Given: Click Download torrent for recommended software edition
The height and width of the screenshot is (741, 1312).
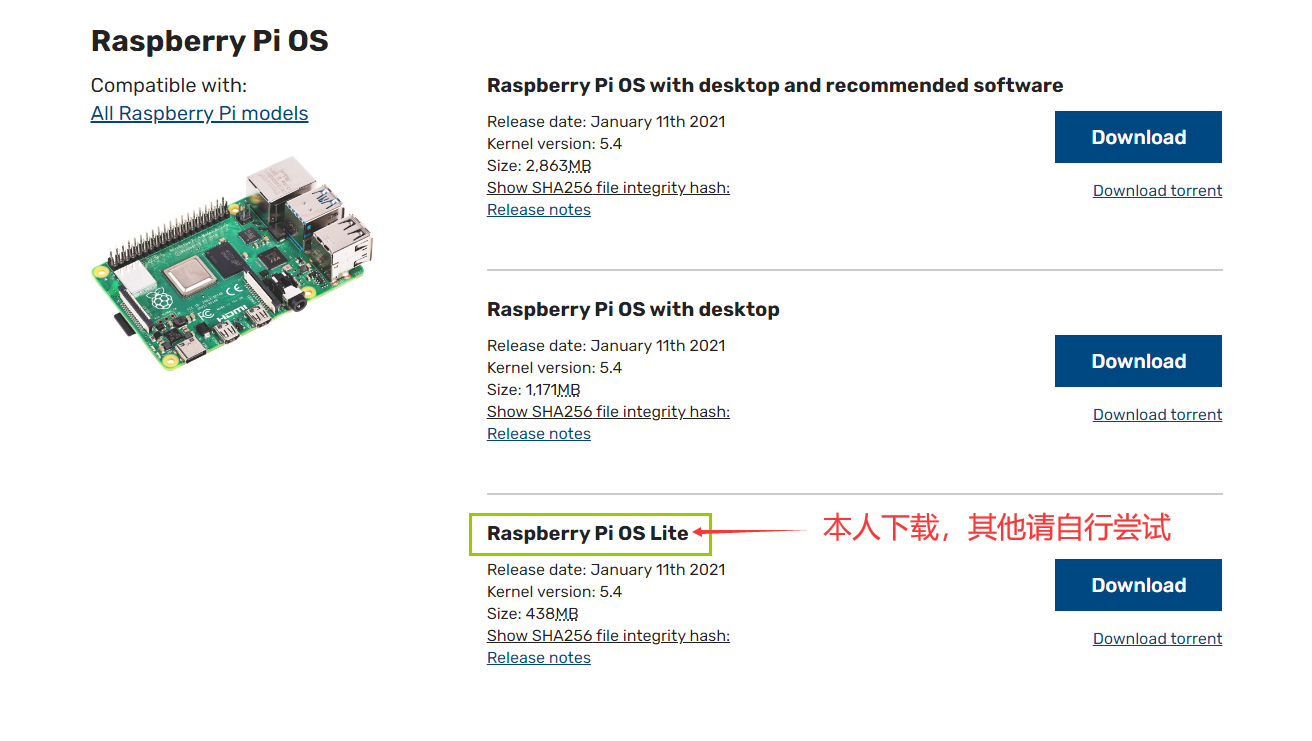Looking at the screenshot, I should point(1157,190).
